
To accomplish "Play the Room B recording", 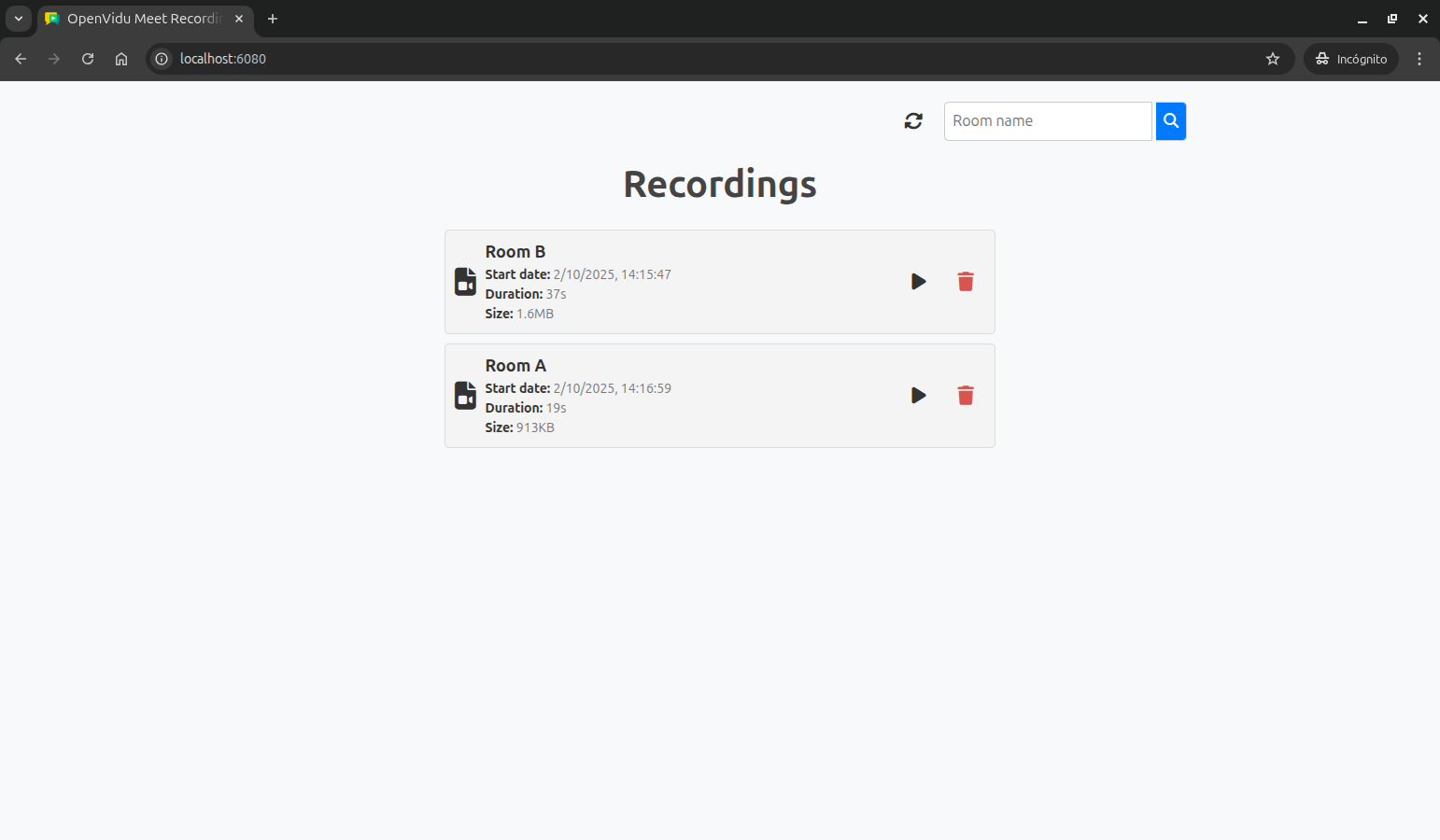I will click(918, 282).
